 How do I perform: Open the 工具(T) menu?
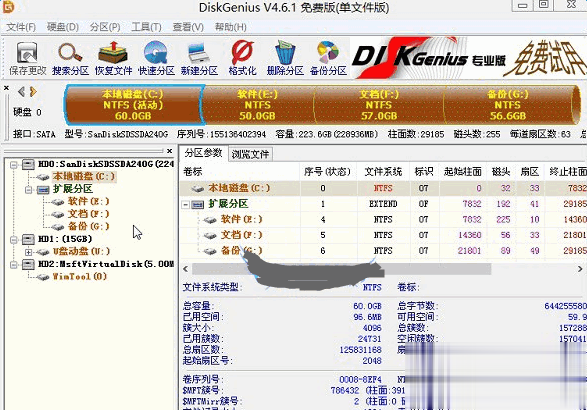point(146,27)
